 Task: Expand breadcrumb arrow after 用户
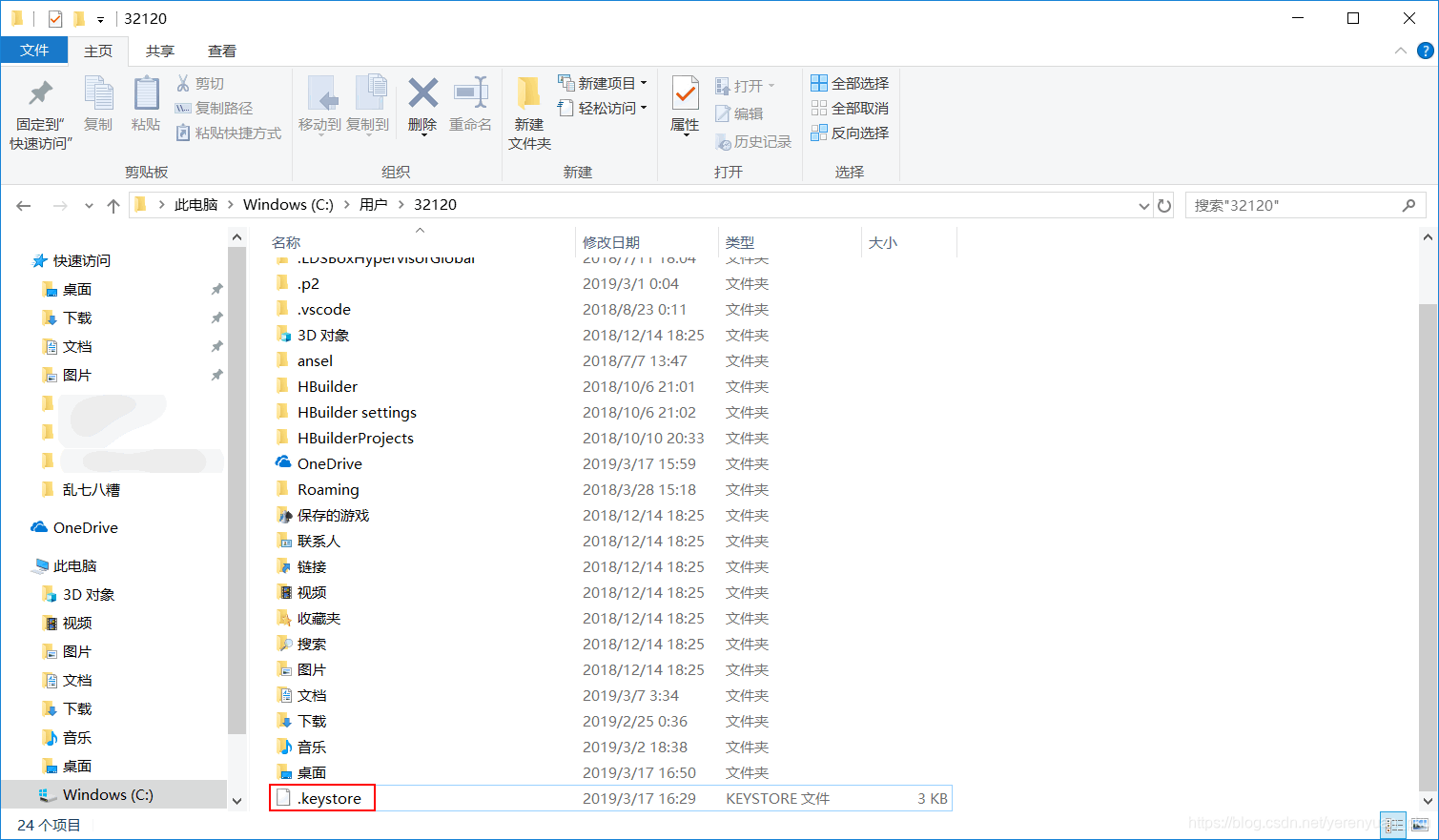click(401, 205)
